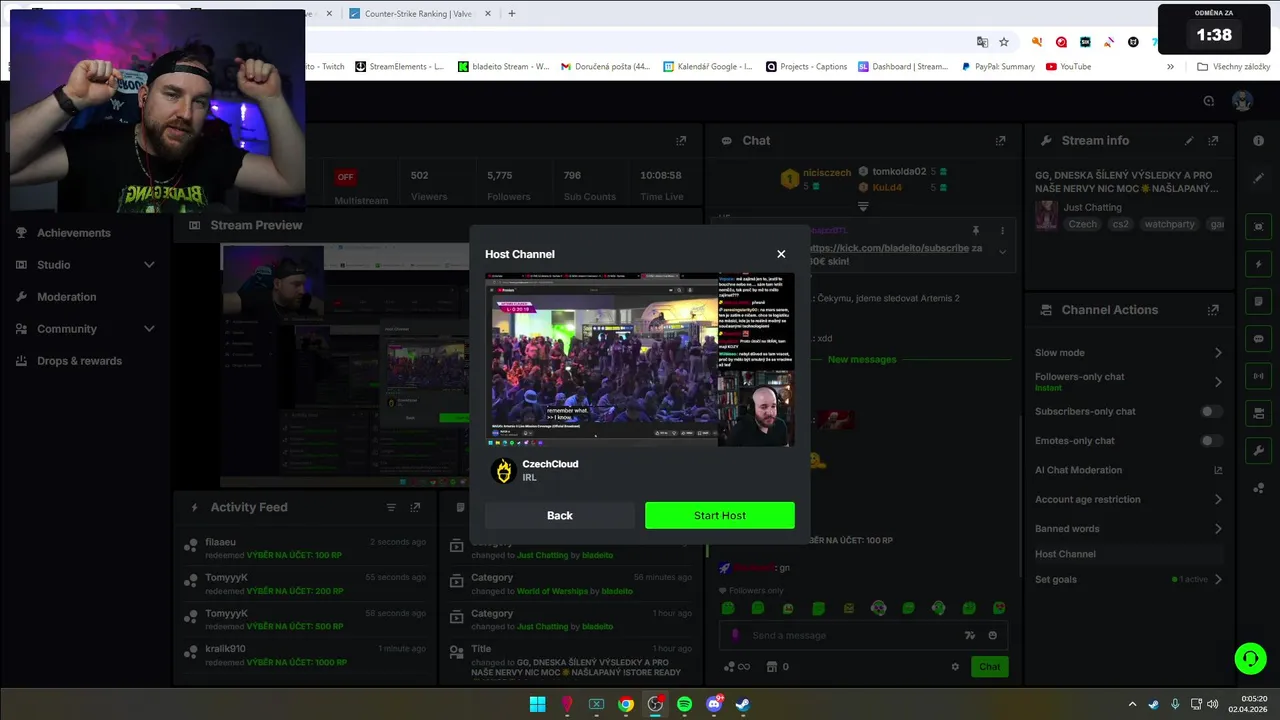This screenshot has width=1280, height=720.
Task: Click the Czech stream tag
Action: (x=1083, y=224)
